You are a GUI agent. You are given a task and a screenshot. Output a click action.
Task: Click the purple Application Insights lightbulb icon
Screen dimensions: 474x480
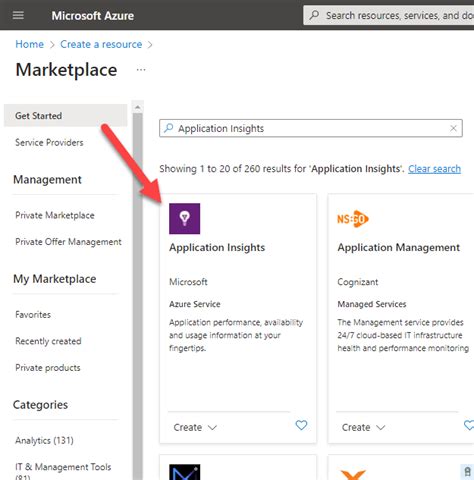point(185,219)
